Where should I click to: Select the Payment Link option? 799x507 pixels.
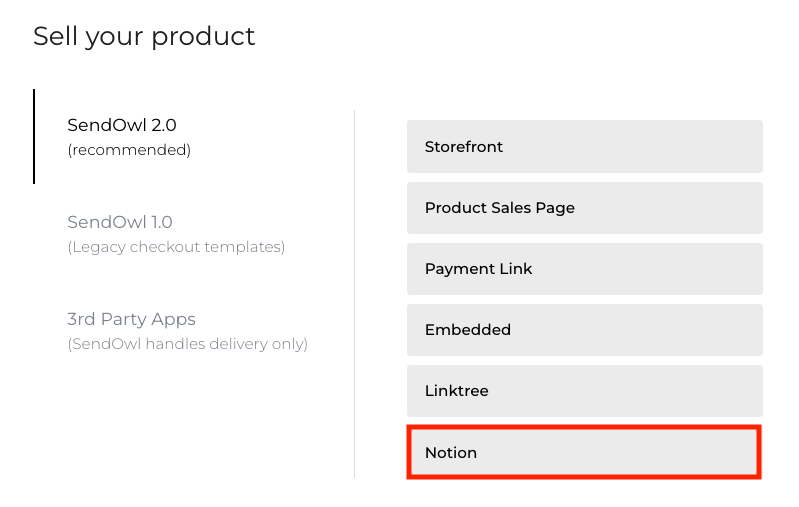[584, 269]
